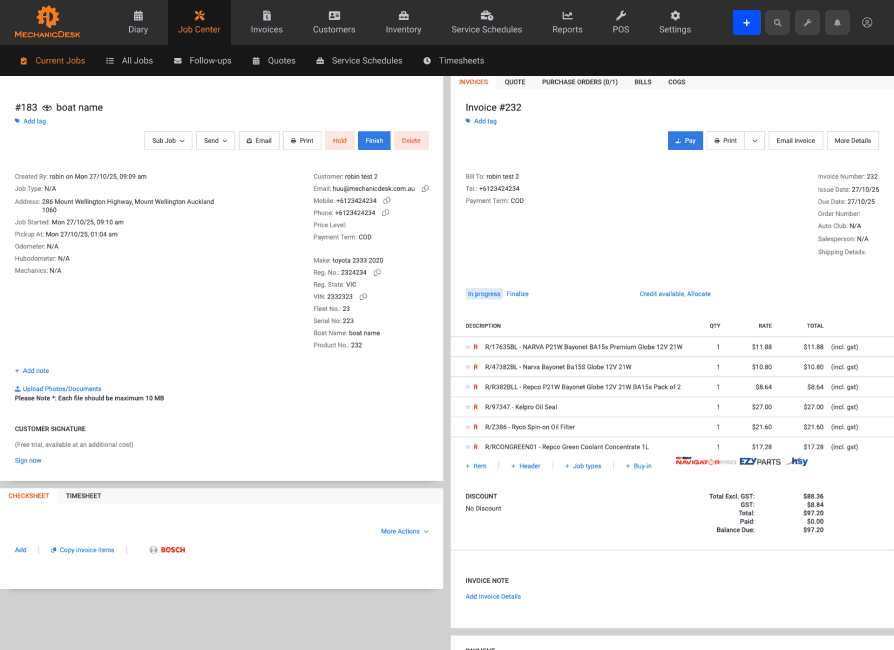The width and height of the screenshot is (894, 650).
Task: Click the blue Finish button
Action: [x=374, y=141]
